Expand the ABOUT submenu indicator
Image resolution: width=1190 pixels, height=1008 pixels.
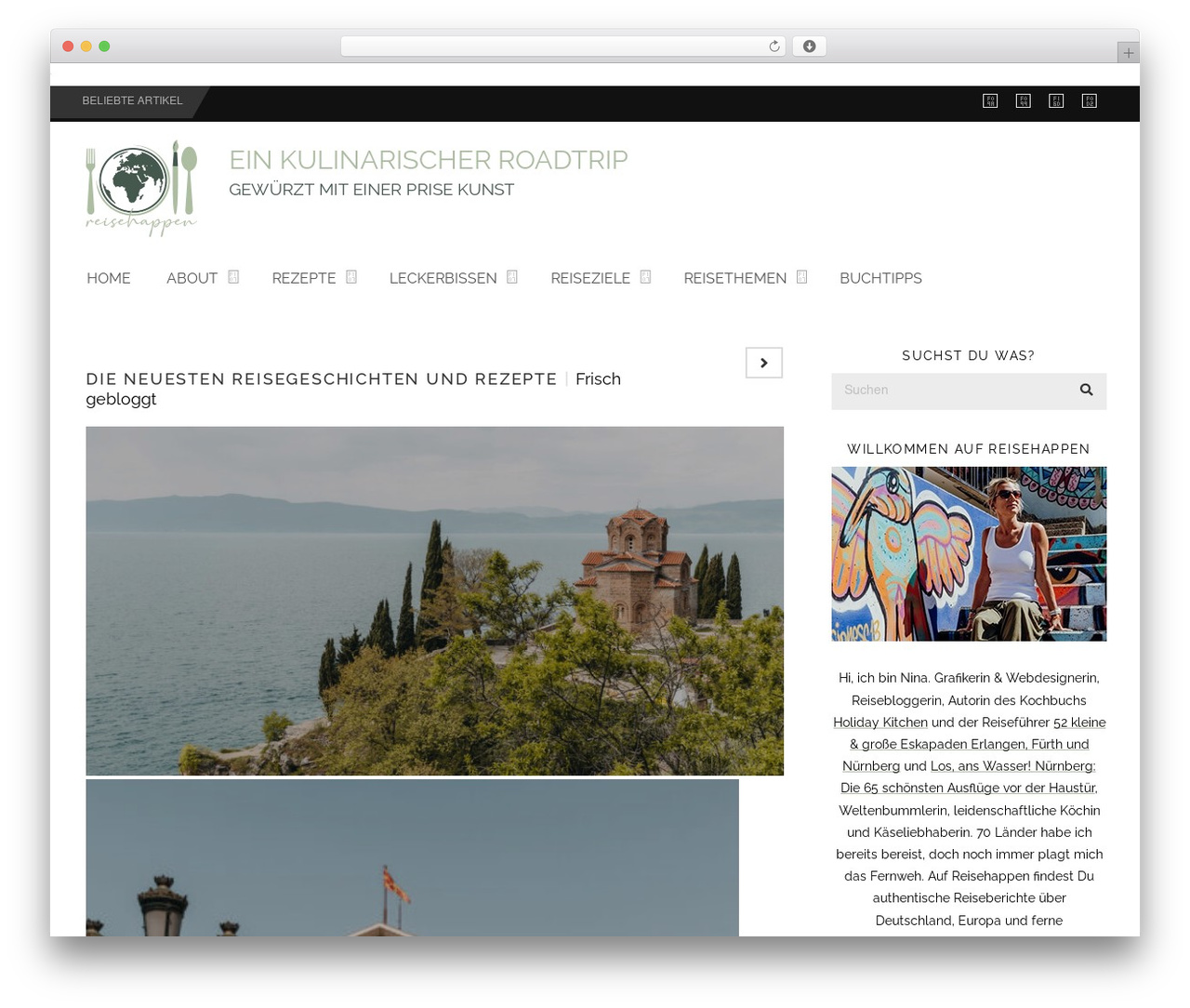pos(233,277)
